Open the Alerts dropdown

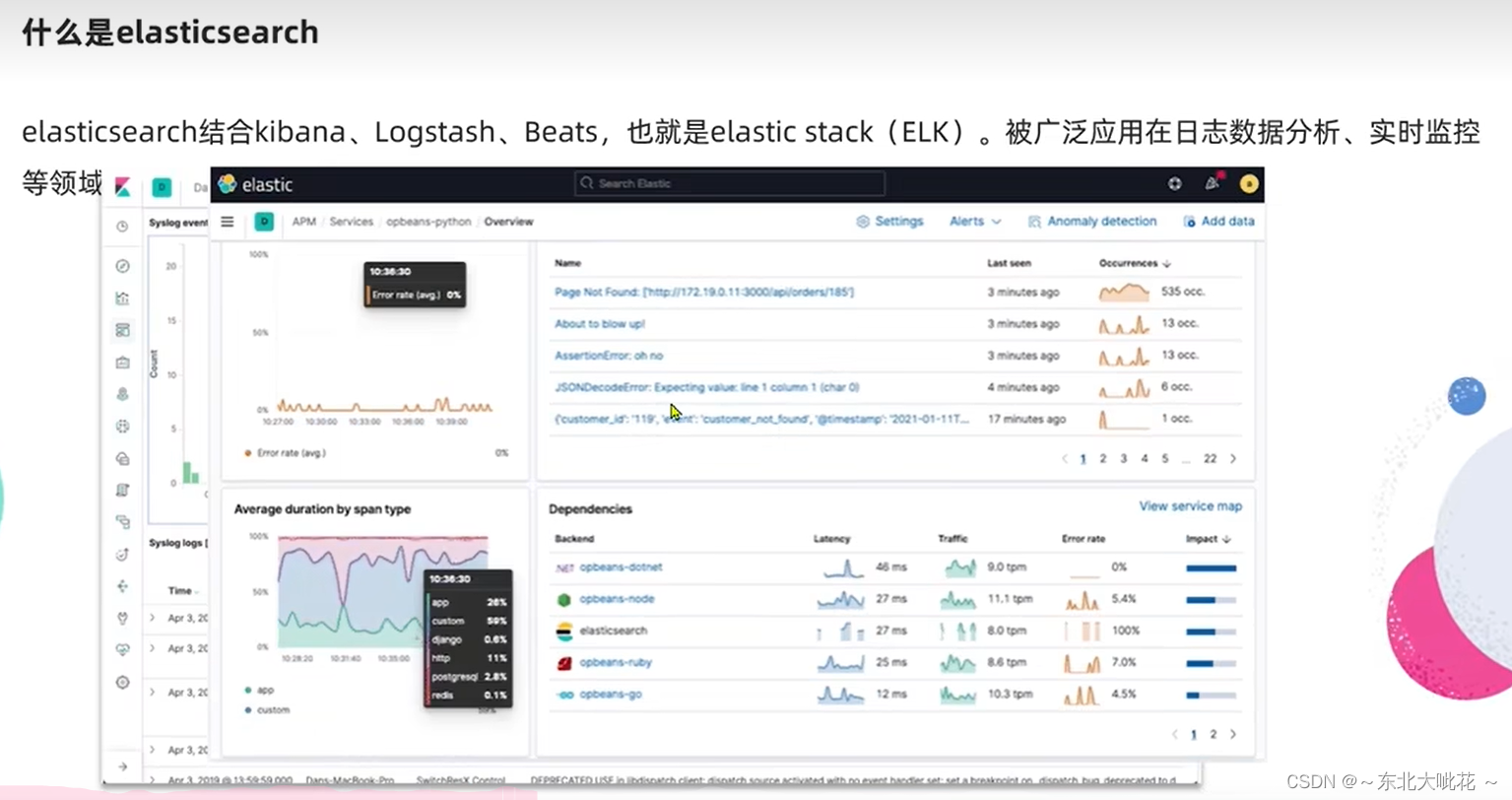pyautogui.click(x=974, y=222)
